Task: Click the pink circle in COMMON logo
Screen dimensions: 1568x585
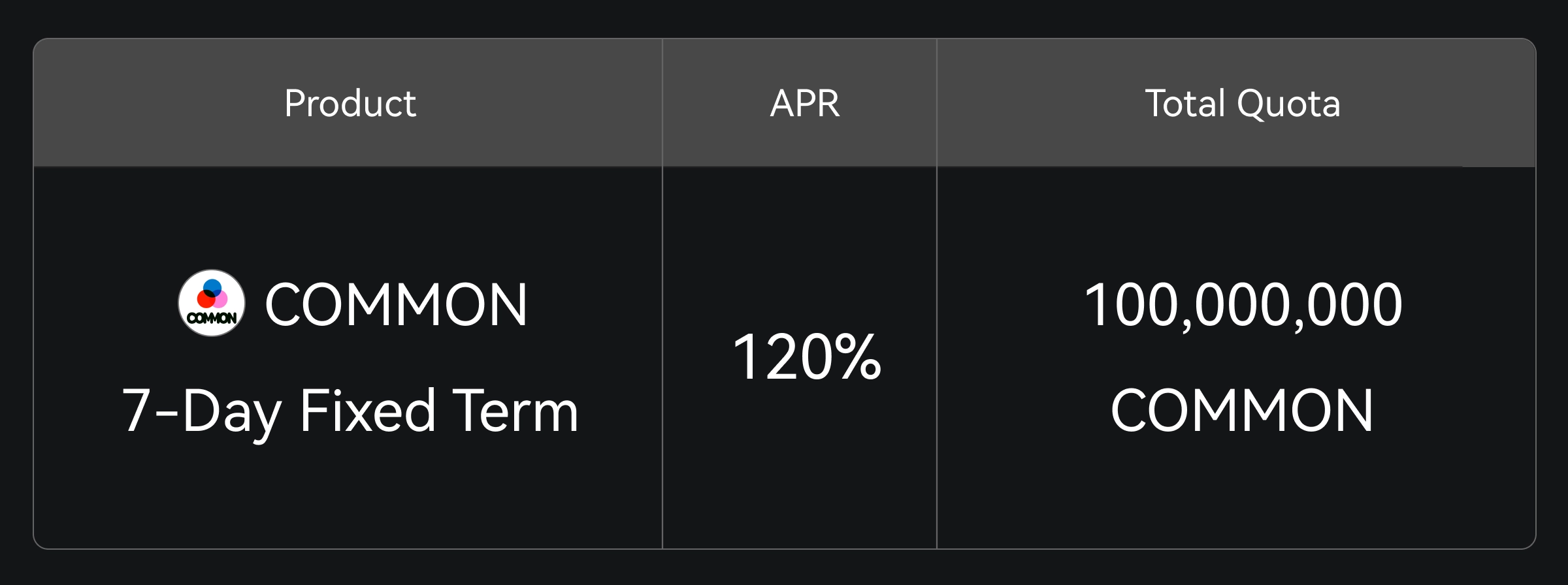Action: (221, 299)
